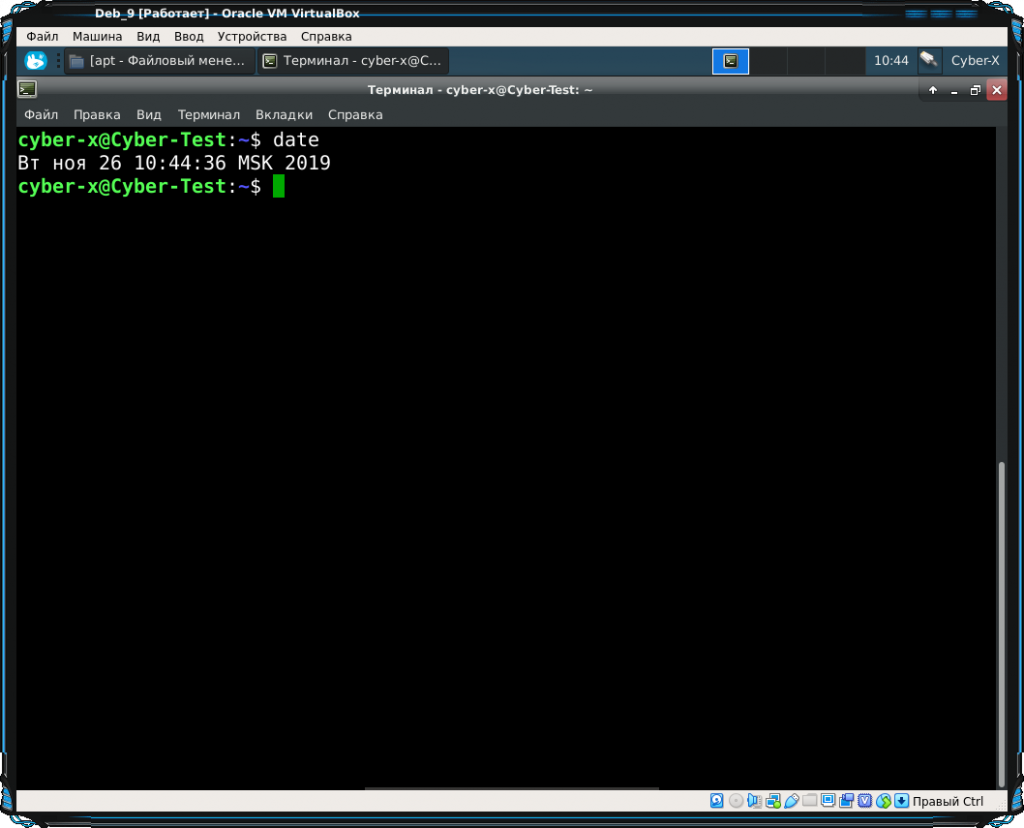
Task: Click the display settings status icon
Action: click(828, 800)
